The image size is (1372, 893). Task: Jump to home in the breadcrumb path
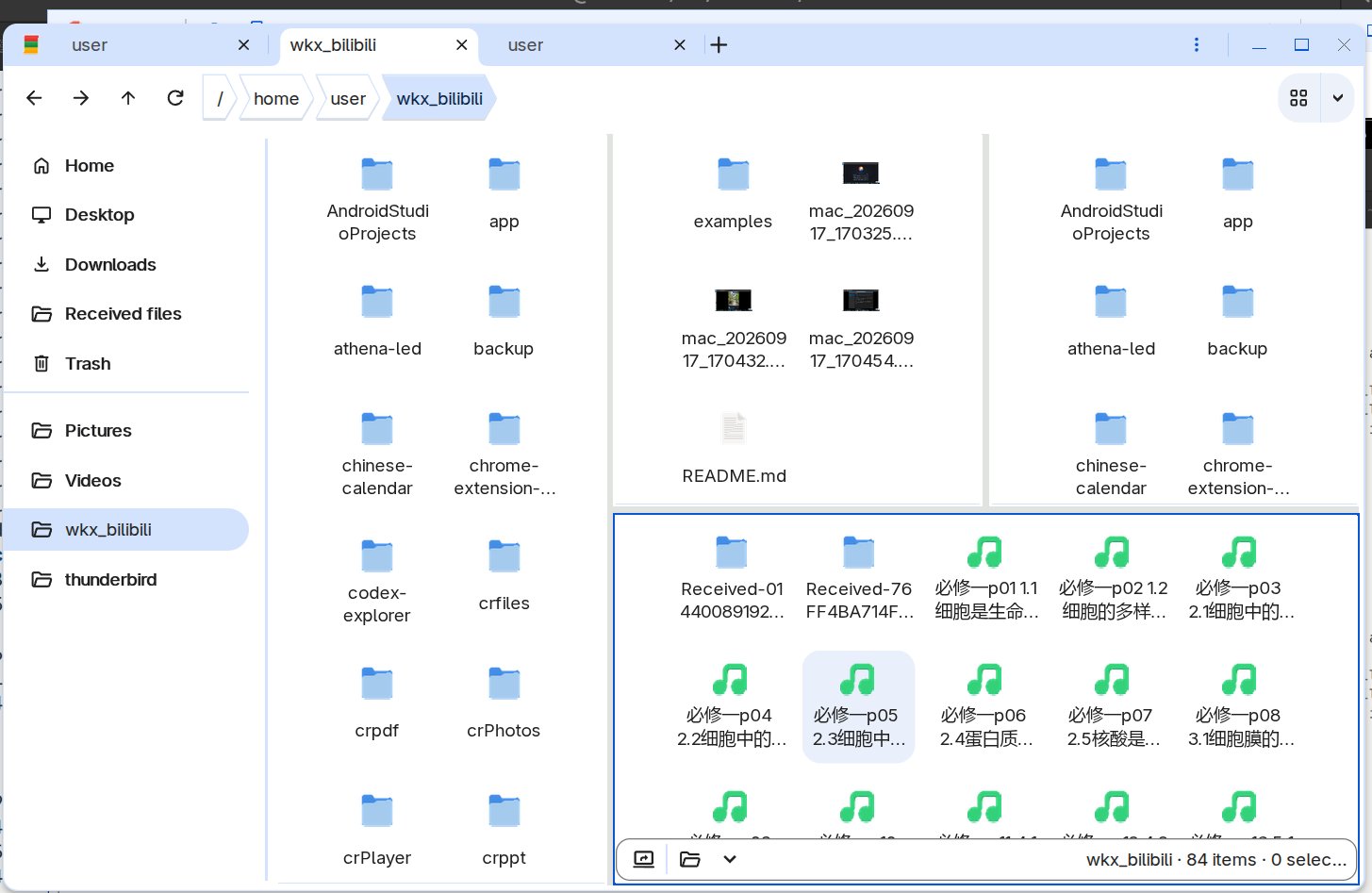276,98
